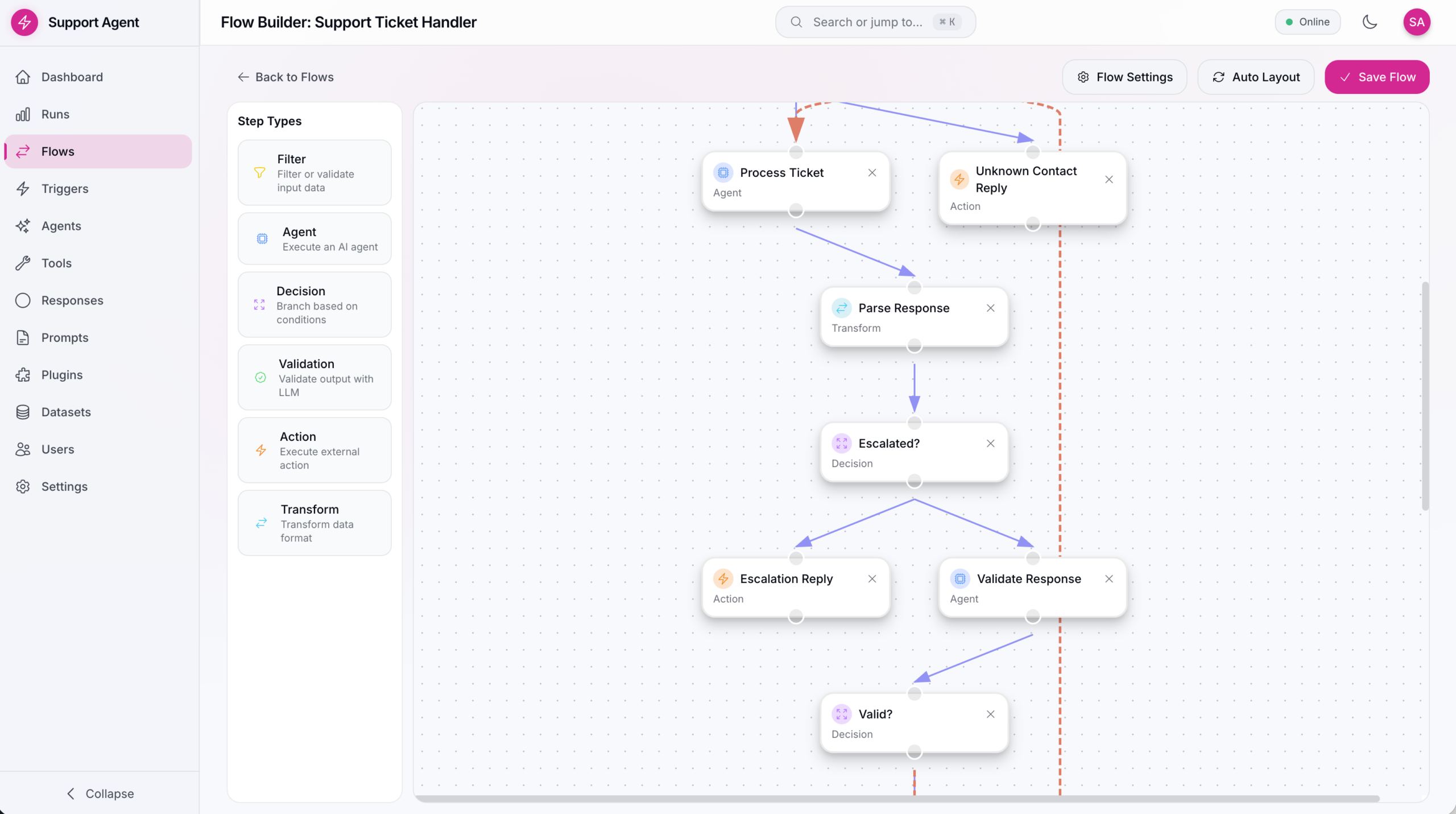The width and height of the screenshot is (1456, 814).
Task: Remove the Valid? decision node
Action: 990,714
